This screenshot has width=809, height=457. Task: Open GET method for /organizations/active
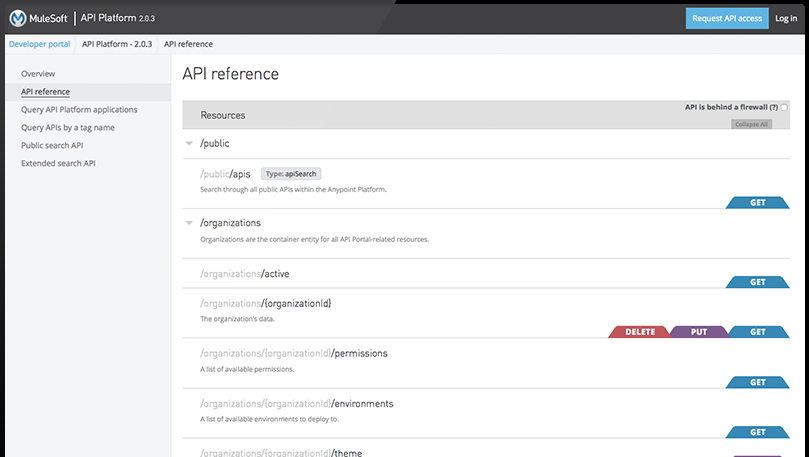(x=757, y=282)
